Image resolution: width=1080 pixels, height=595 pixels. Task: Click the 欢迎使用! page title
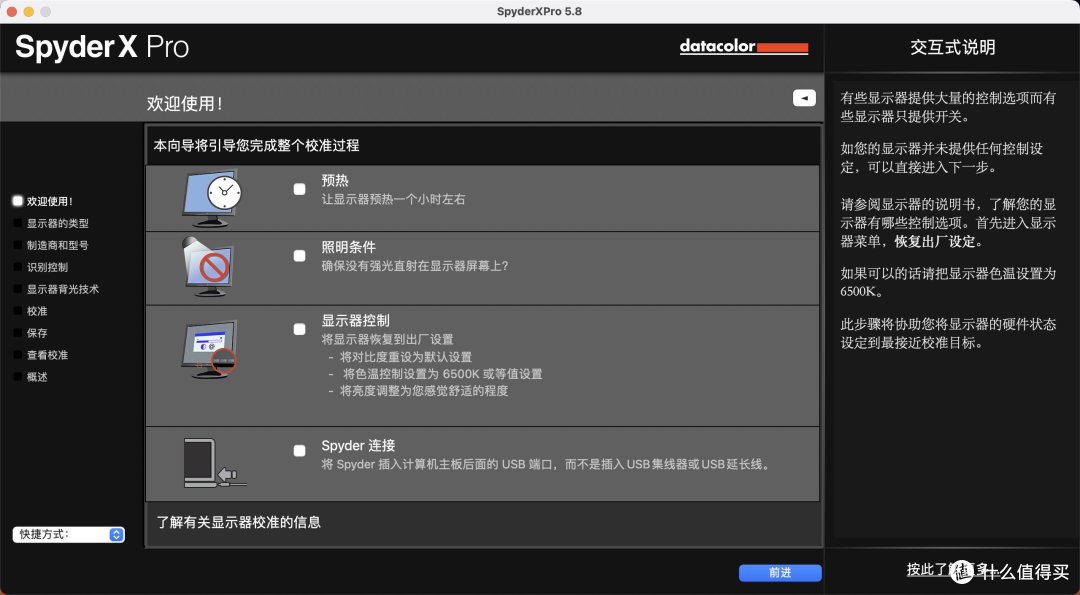(x=185, y=103)
